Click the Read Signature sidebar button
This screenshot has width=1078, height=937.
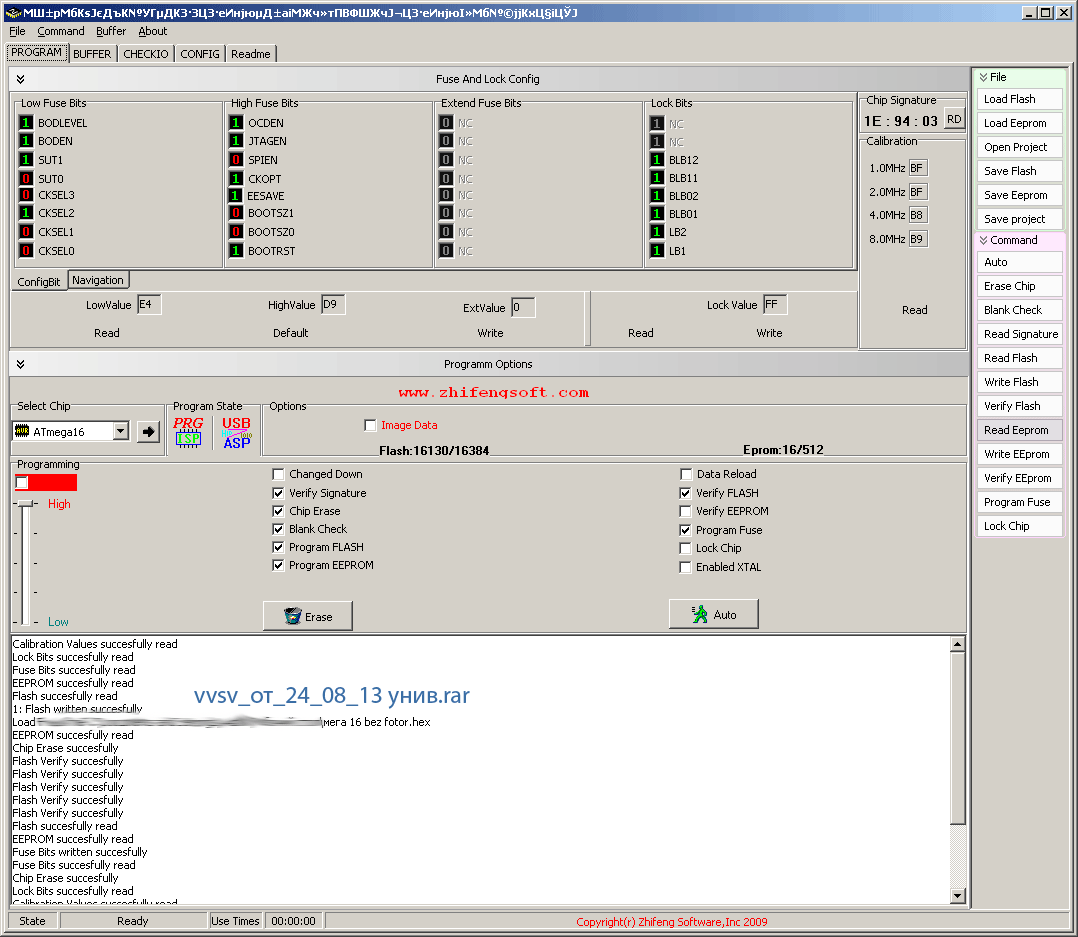(x=1020, y=334)
